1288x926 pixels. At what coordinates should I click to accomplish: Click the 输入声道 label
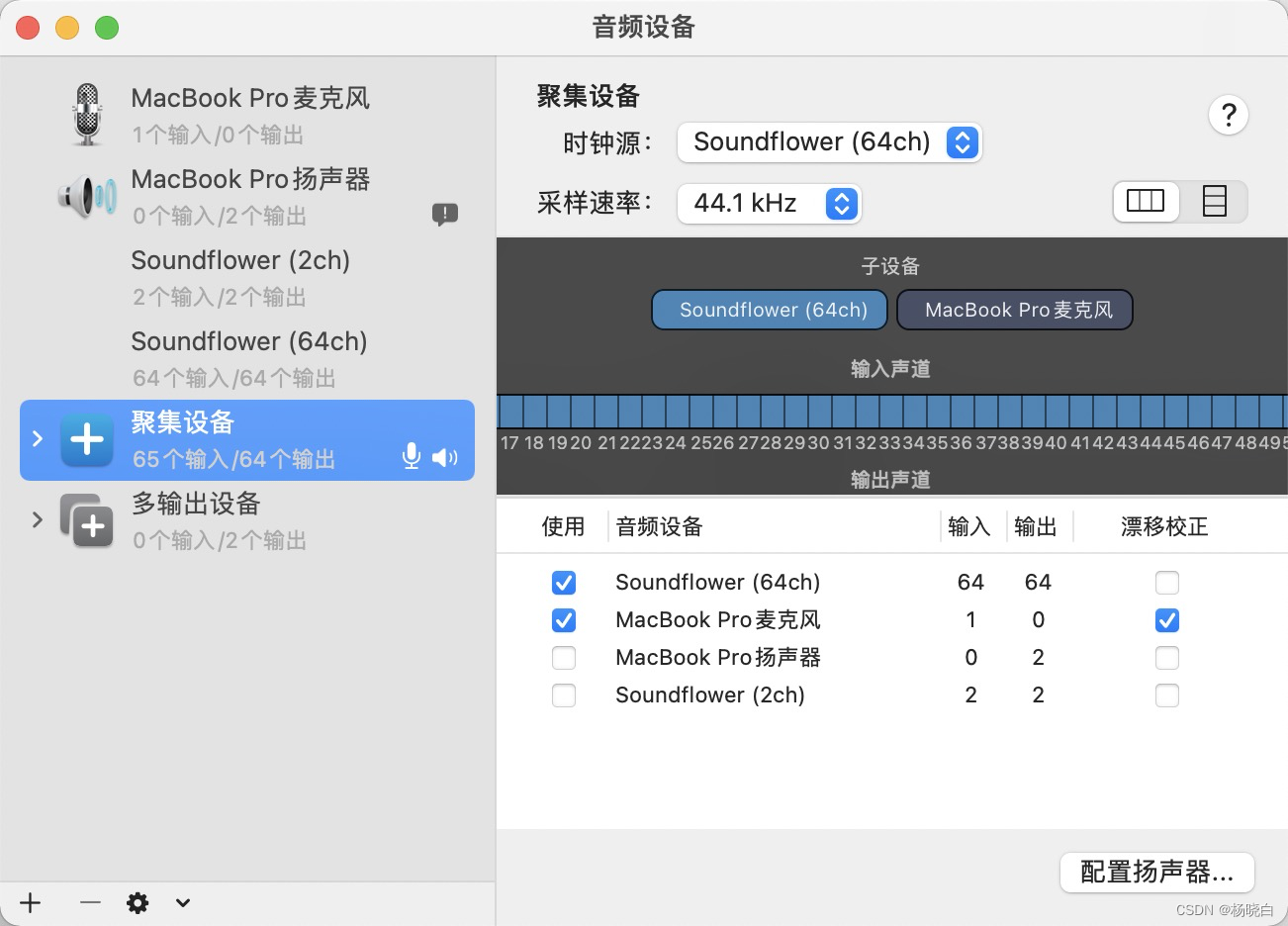tap(891, 369)
